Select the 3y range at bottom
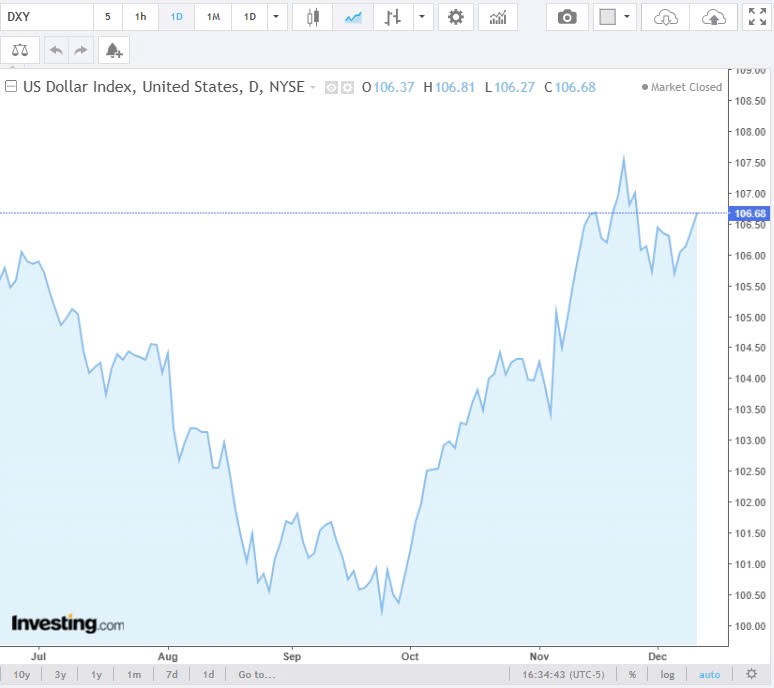Viewport: 774px width, 688px height. pyautogui.click(x=60, y=675)
